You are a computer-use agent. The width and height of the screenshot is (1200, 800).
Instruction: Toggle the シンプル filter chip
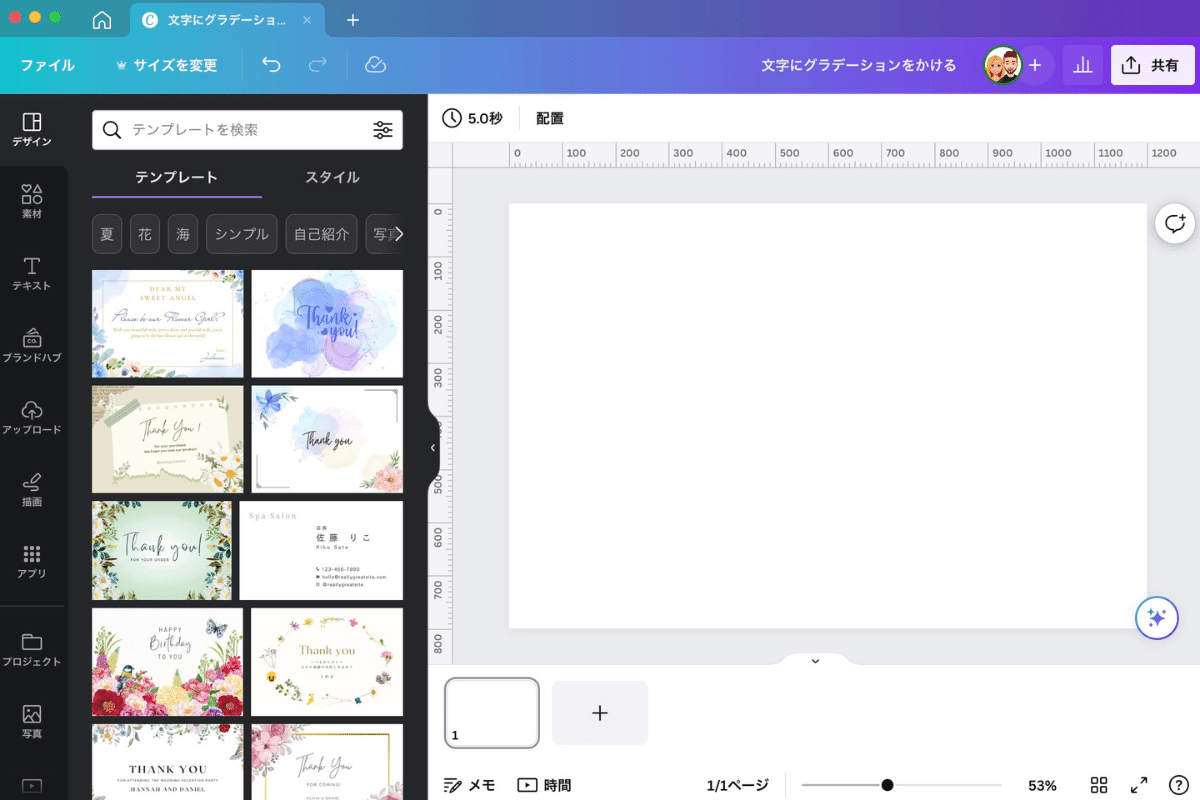point(241,234)
